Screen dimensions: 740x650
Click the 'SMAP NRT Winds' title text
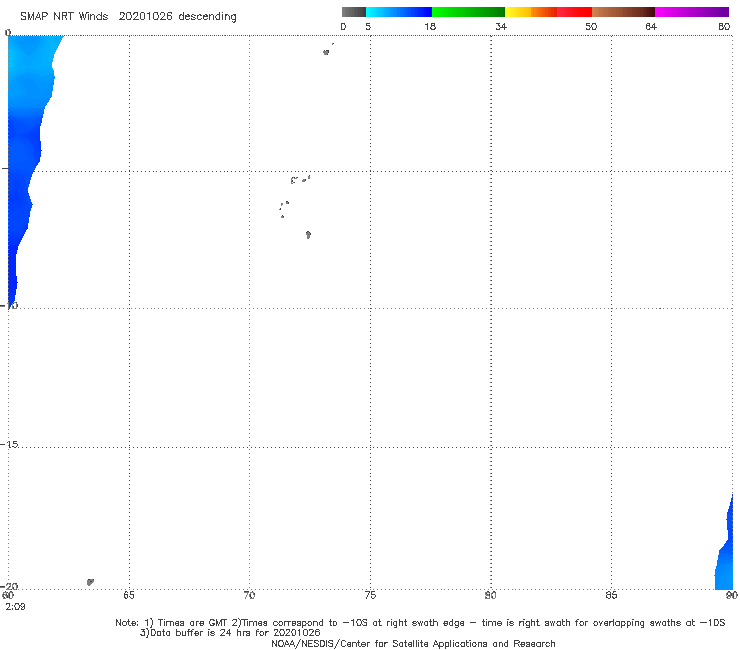[x=64, y=17]
